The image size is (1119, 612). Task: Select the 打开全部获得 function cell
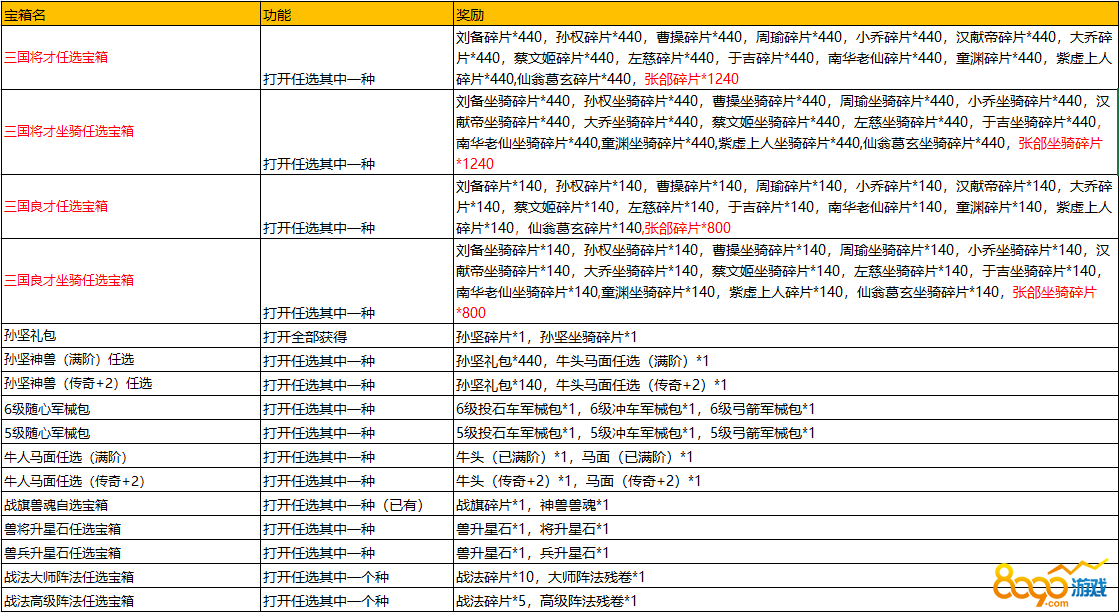pyautogui.click(x=304, y=337)
